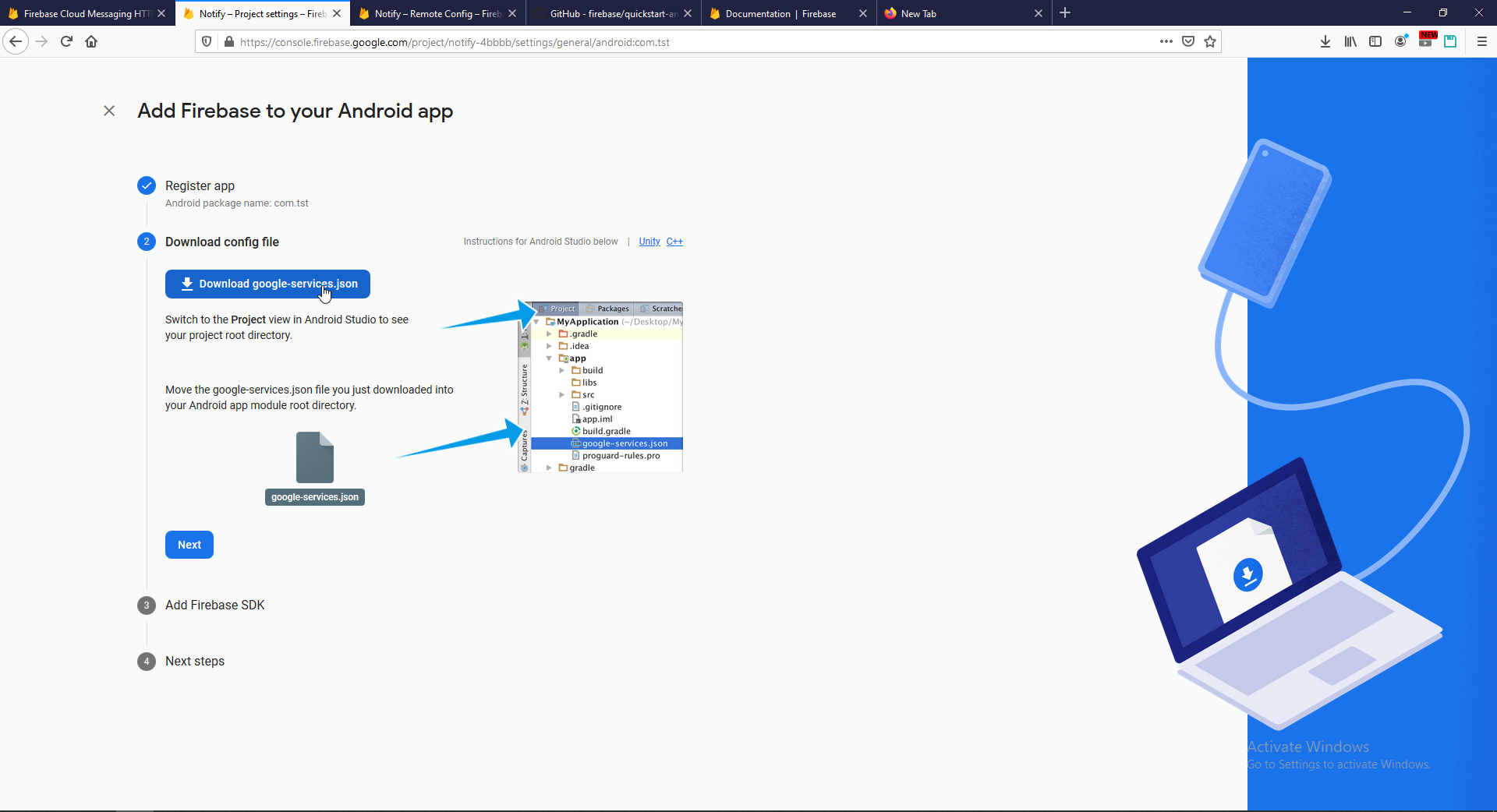The height and width of the screenshot is (812, 1497).
Task: Expand the Register app step
Action: (x=200, y=185)
